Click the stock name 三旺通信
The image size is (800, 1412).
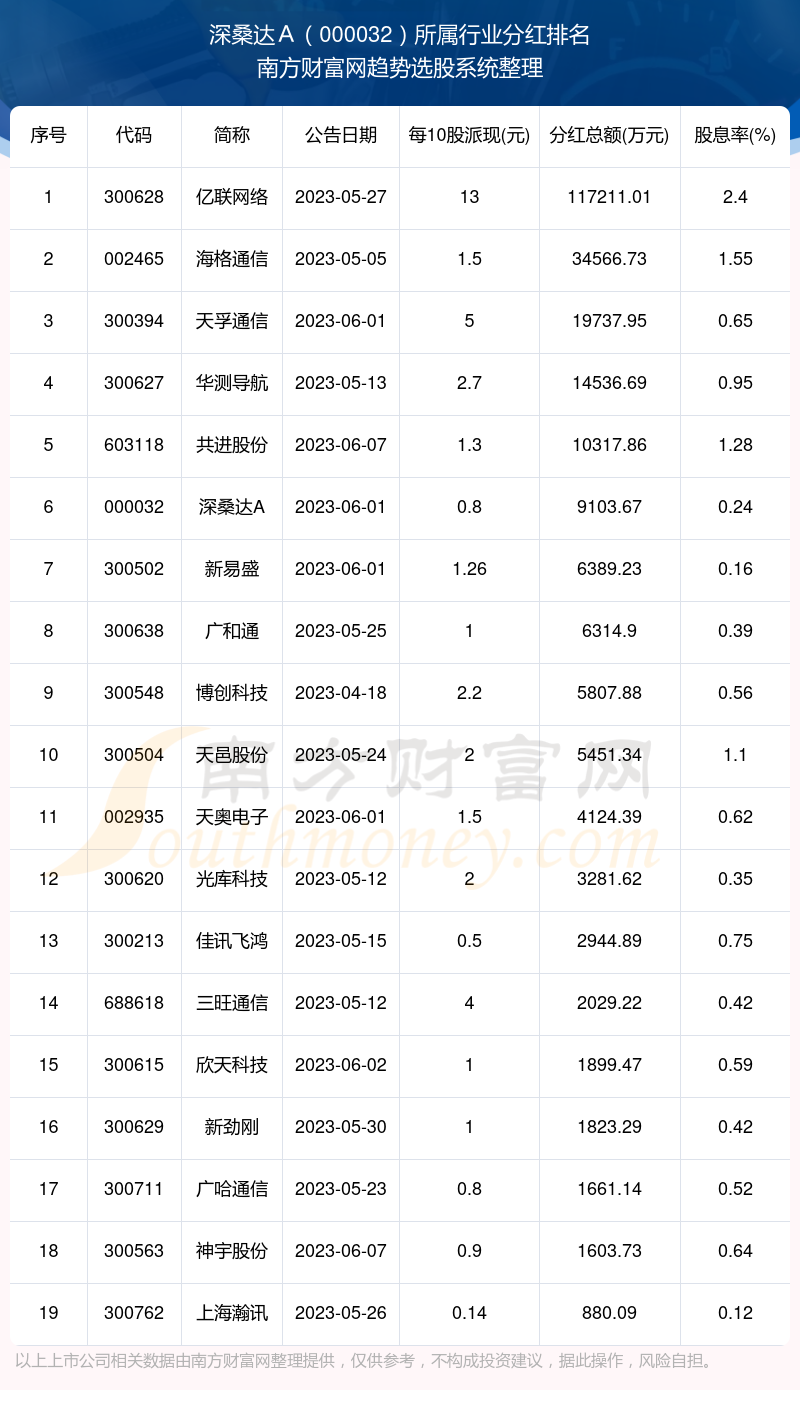[232, 1003]
